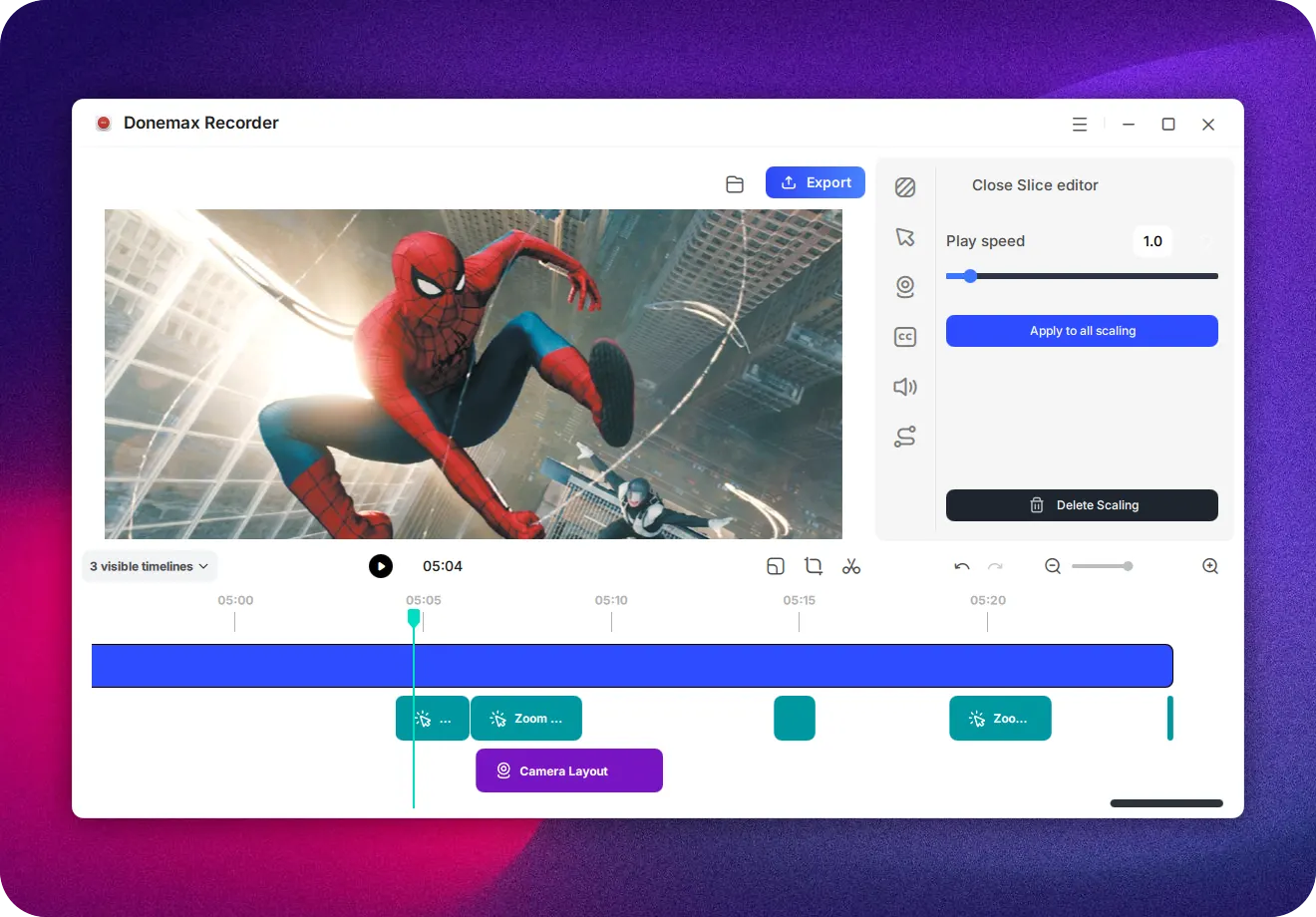Export the video
1316x917 pixels.
click(x=816, y=182)
